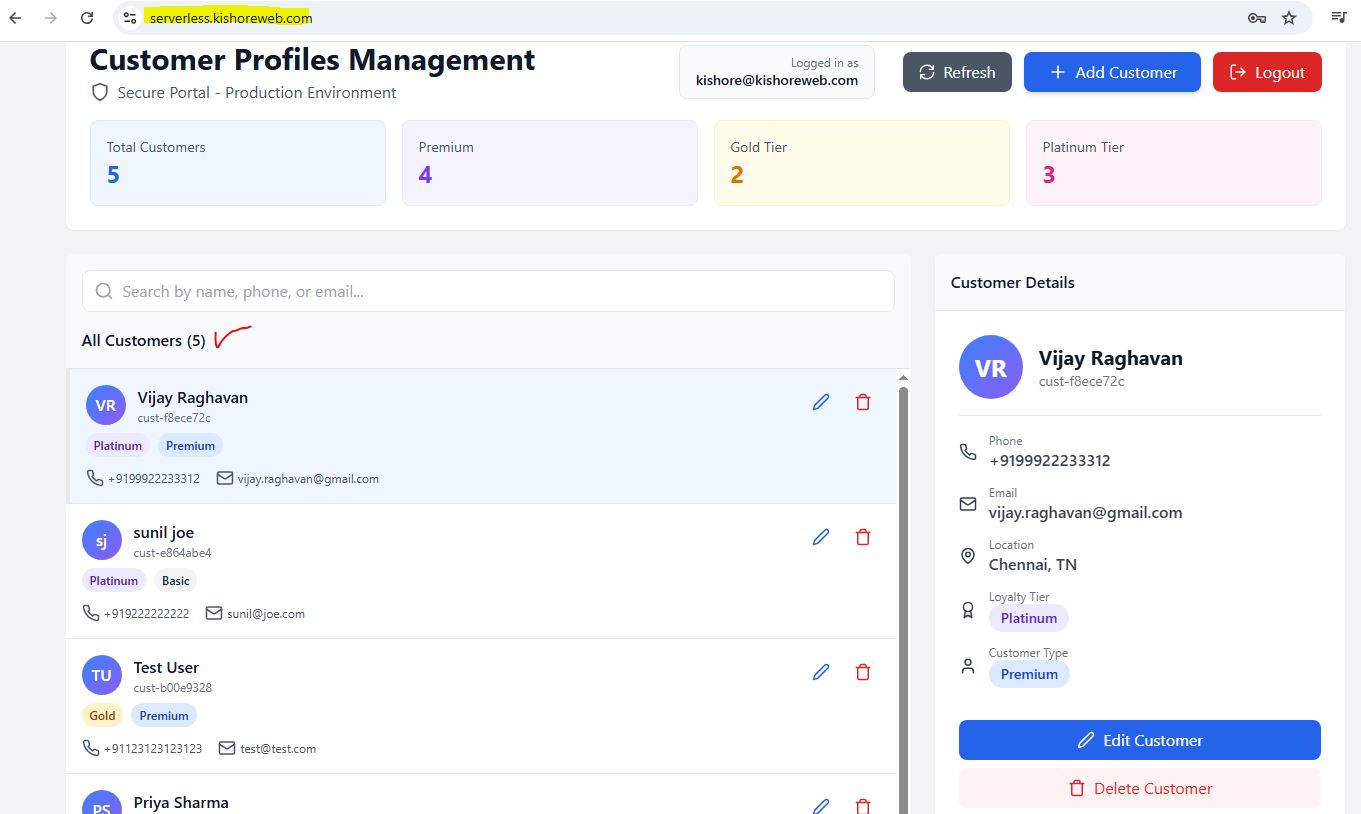
Task: Click the delete trash icon for Vijay Raghavan
Action: pyautogui.click(x=863, y=402)
